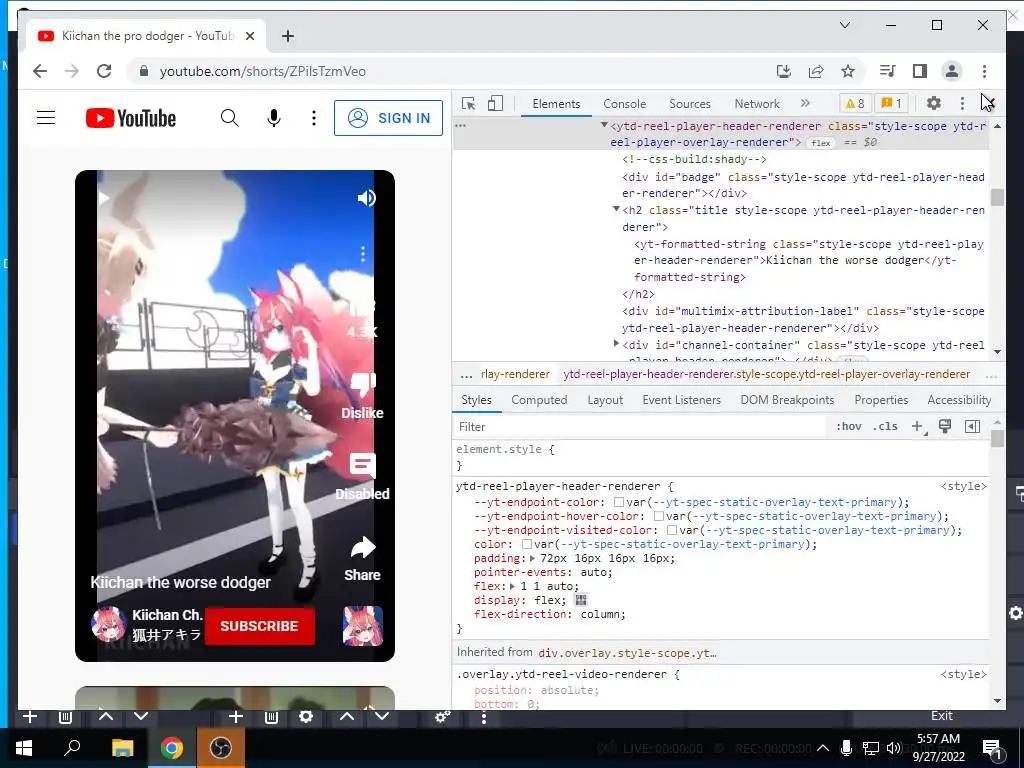Open YouTube settings three-dot menu
This screenshot has height=768, width=1024.
click(313, 118)
